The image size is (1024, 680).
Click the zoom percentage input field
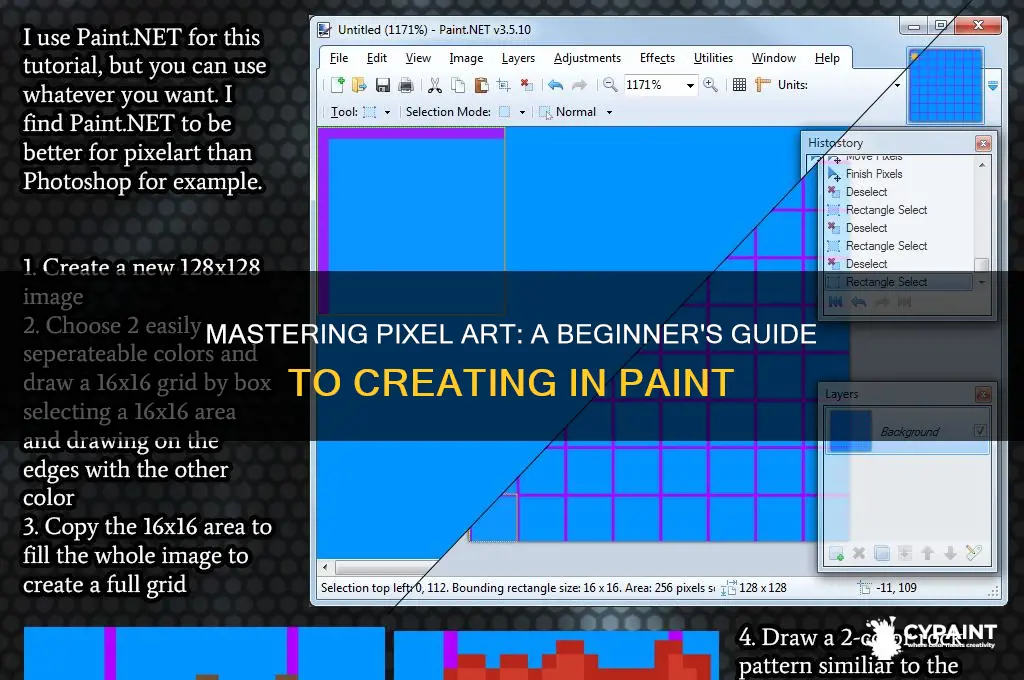pos(654,85)
